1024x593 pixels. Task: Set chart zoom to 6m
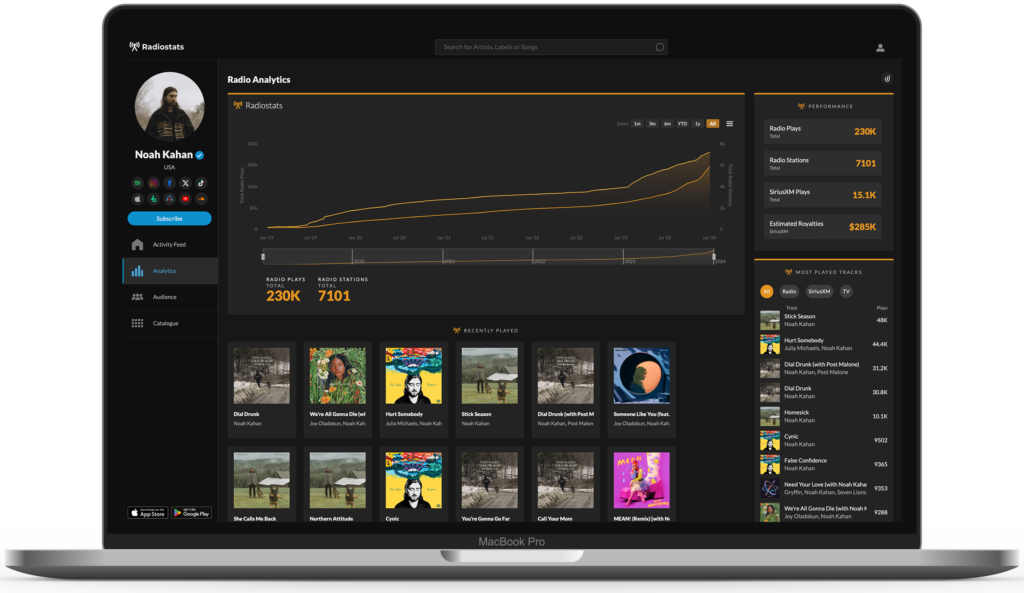(667, 124)
